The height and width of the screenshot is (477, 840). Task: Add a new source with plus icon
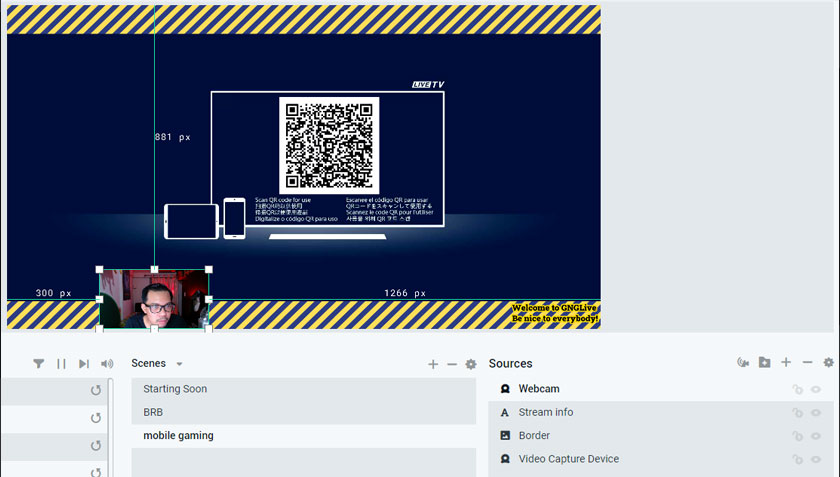pos(786,363)
